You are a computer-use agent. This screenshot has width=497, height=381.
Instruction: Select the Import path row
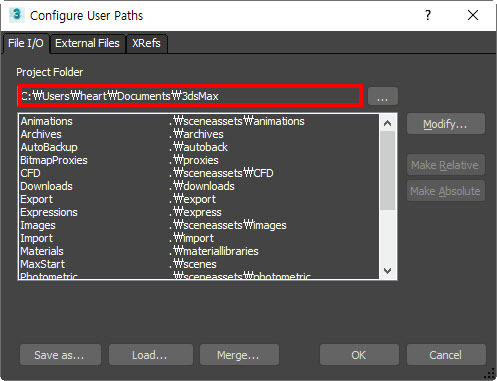tap(199, 238)
